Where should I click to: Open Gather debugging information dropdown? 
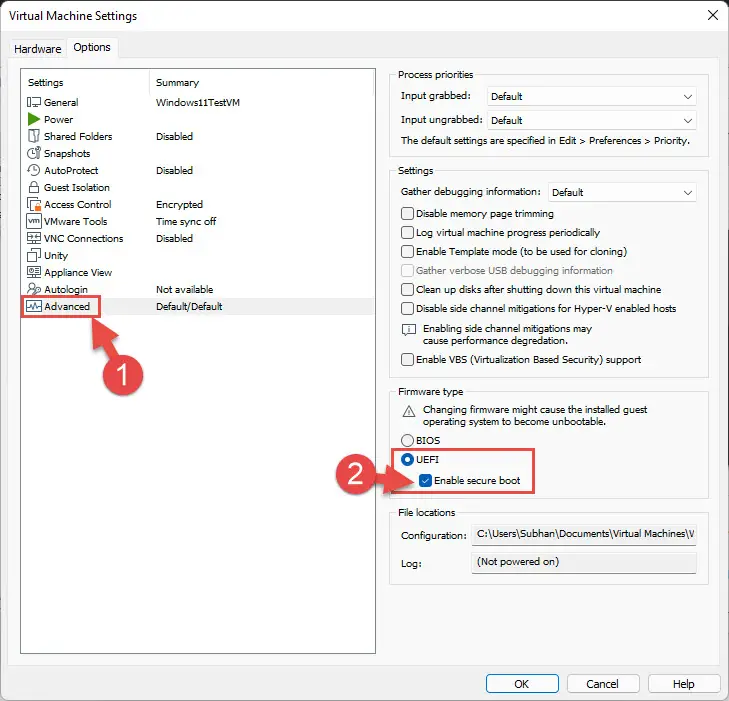tap(622, 192)
